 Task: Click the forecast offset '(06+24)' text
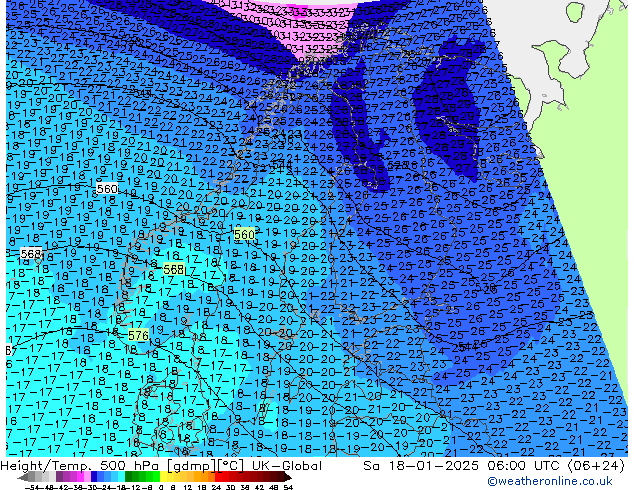(596, 466)
